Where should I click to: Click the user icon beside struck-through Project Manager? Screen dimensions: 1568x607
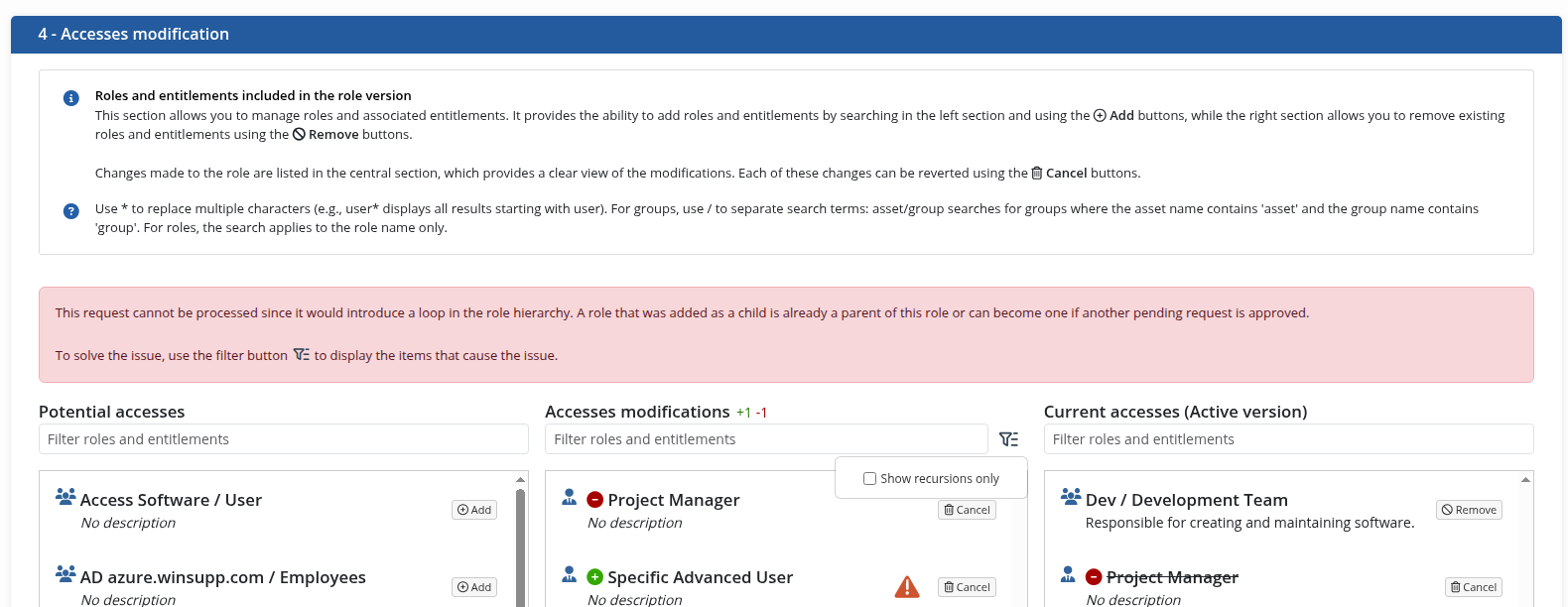coord(1068,573)
